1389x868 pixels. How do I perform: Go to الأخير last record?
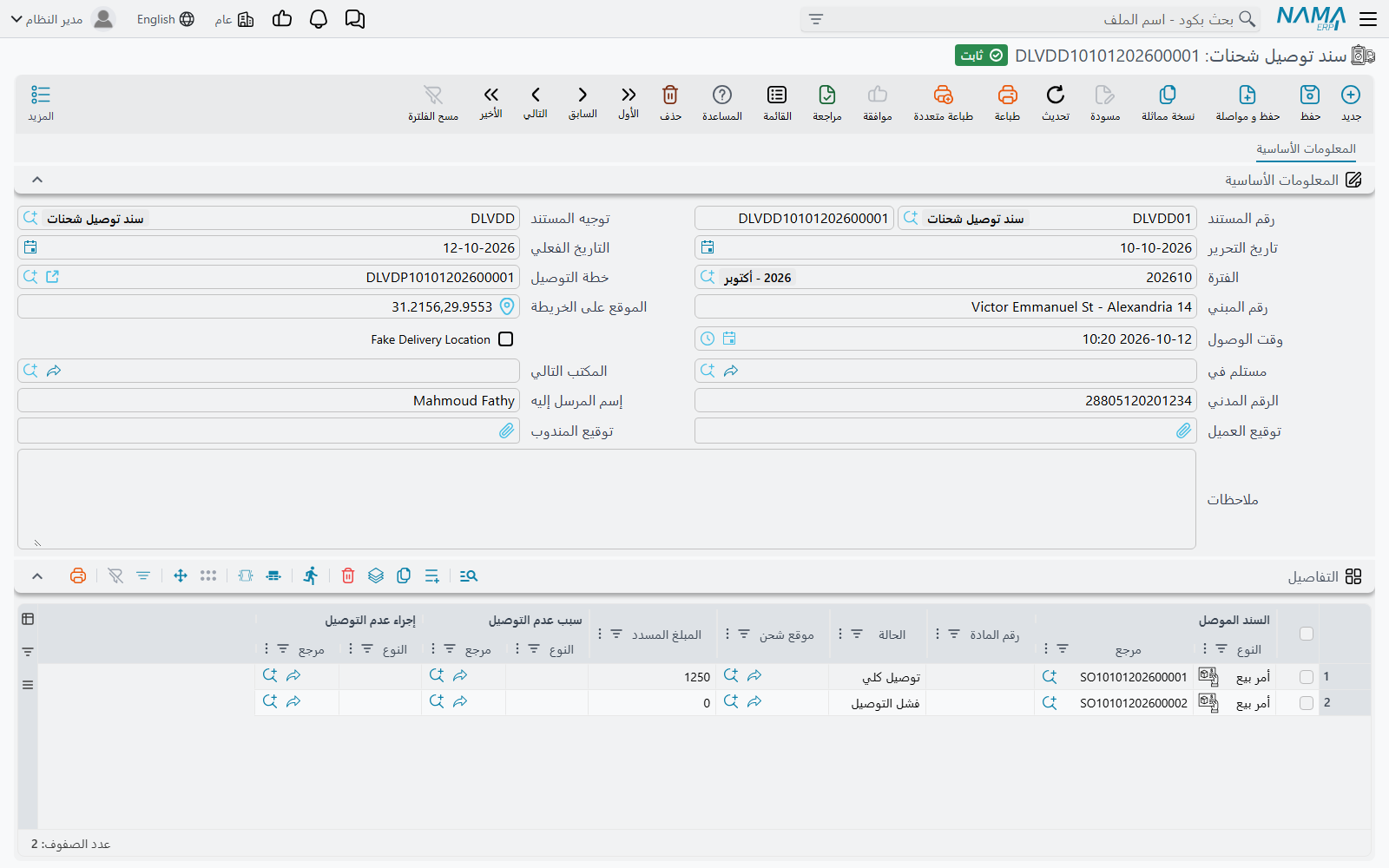491,95
